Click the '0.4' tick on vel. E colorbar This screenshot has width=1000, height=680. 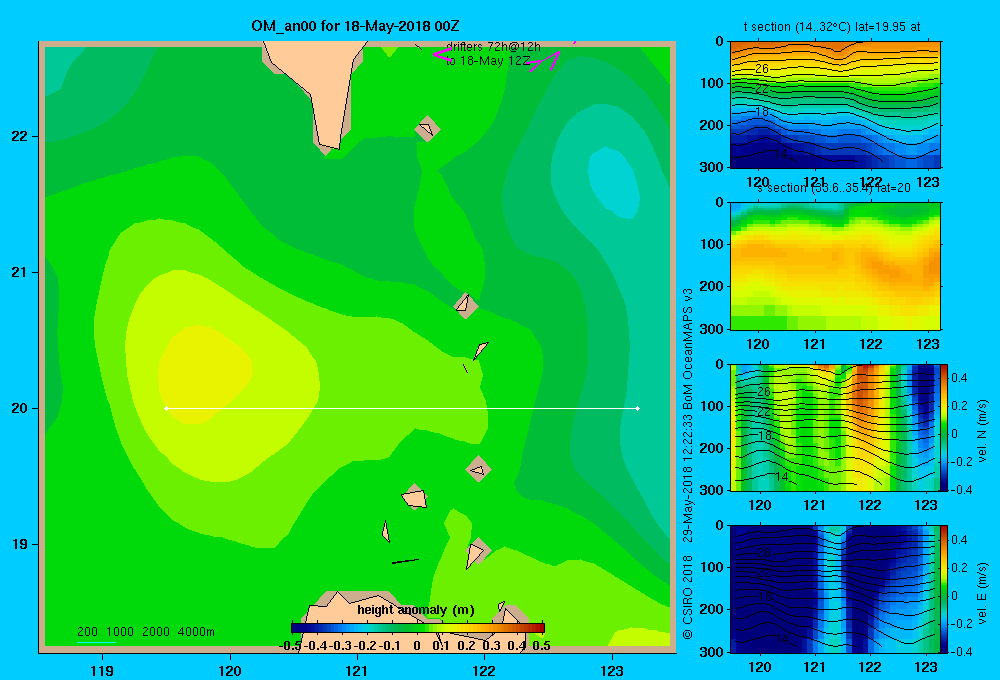(960, 540)
